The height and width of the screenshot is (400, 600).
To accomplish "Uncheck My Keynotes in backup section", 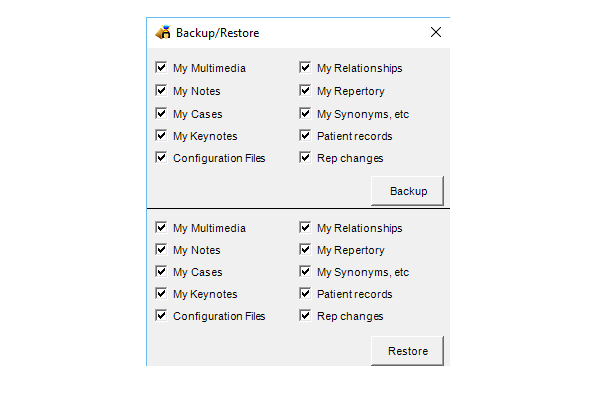I will click(x=161, y=136).
